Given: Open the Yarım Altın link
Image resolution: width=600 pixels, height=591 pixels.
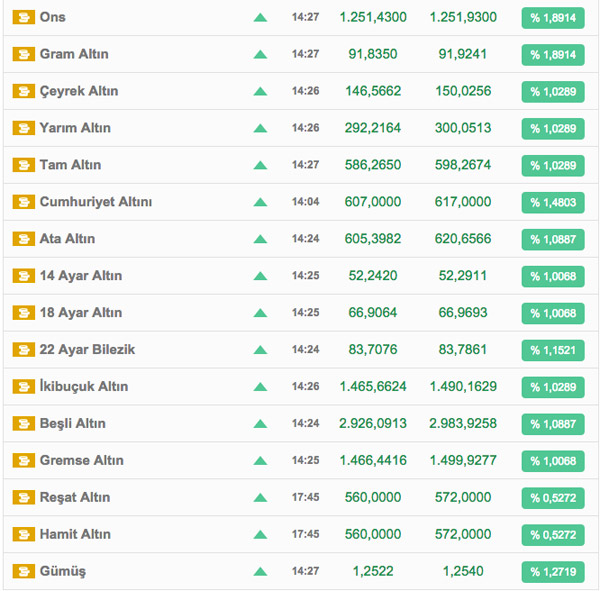Looking at the screenshot, I should [75, 128].
